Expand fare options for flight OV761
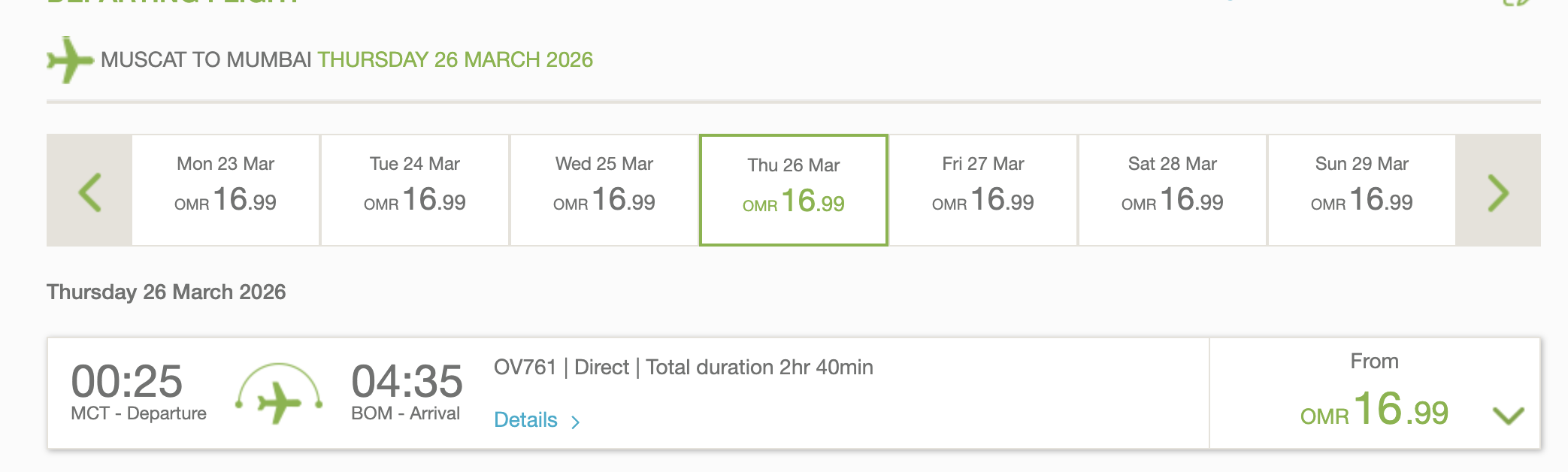The width and height of the screenshot is (1568, 472). [1507, 415]
